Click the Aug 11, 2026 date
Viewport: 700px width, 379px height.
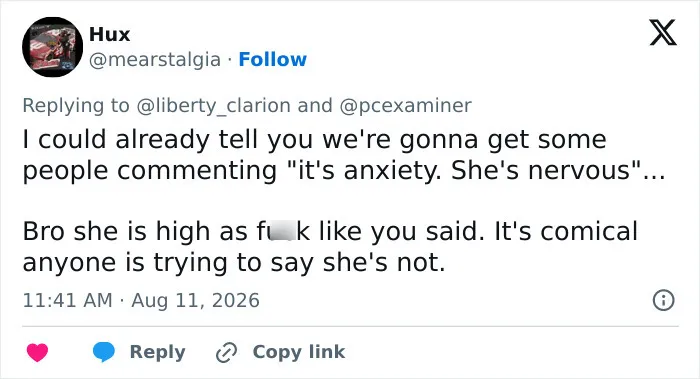pyautogui.click(x=196, y=300)
